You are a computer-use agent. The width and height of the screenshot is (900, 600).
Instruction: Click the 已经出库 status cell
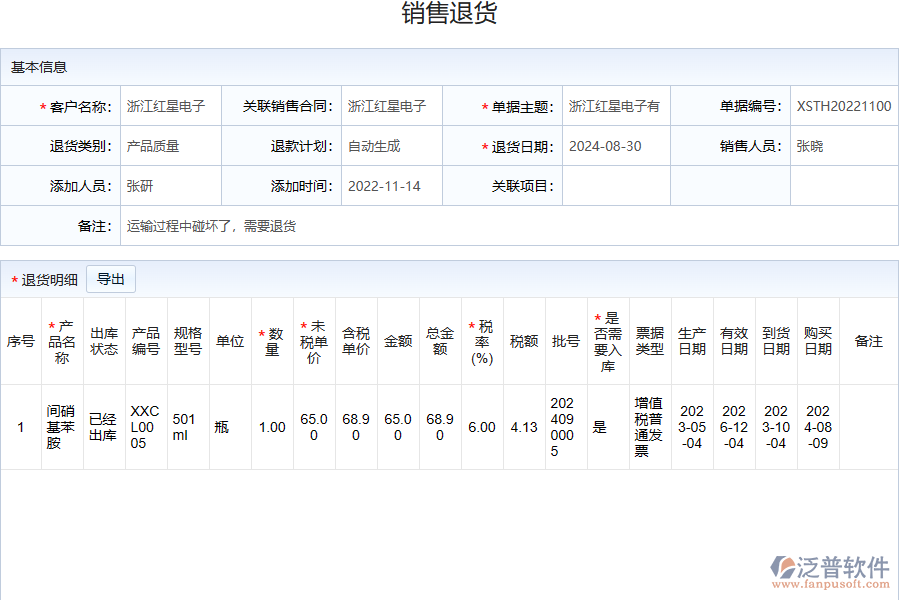(102, 427)
